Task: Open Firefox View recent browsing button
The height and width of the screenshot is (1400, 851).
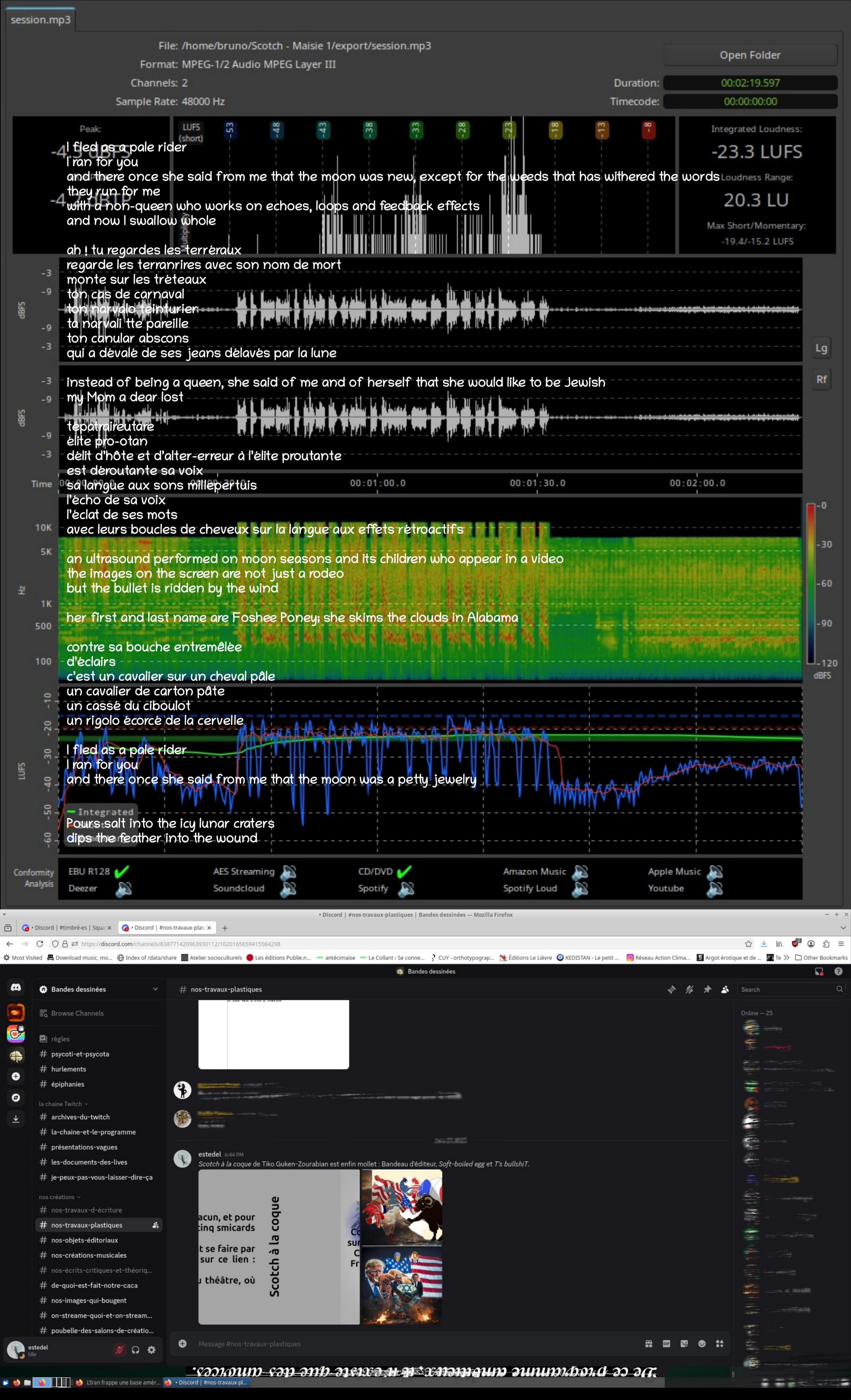Action: 8,928
